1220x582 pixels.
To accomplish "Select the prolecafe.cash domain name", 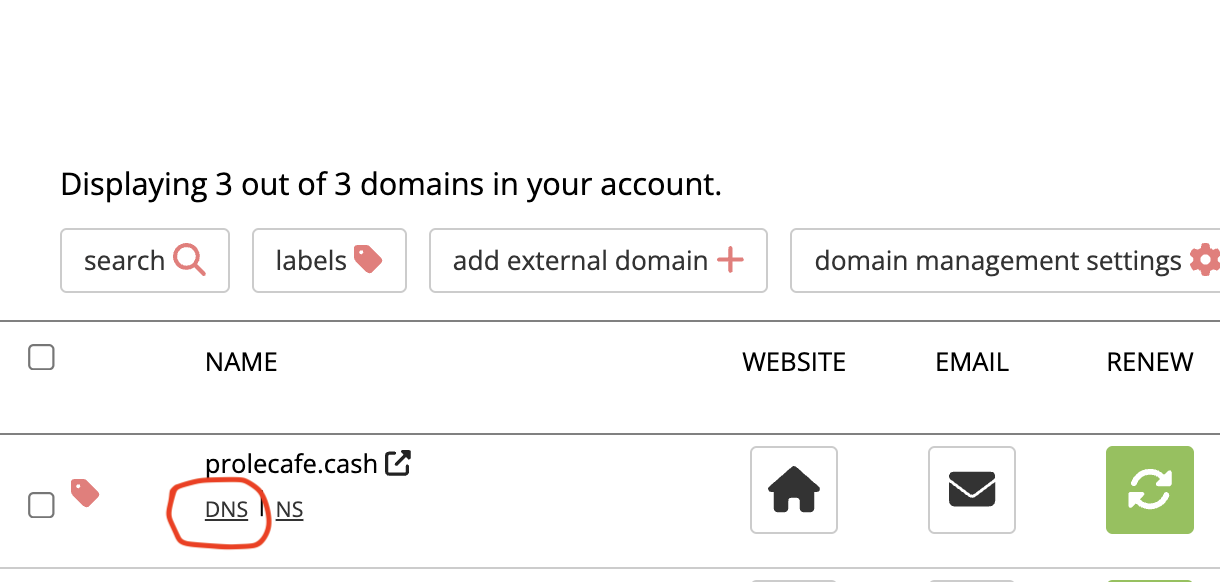I will tap(290, 462).
